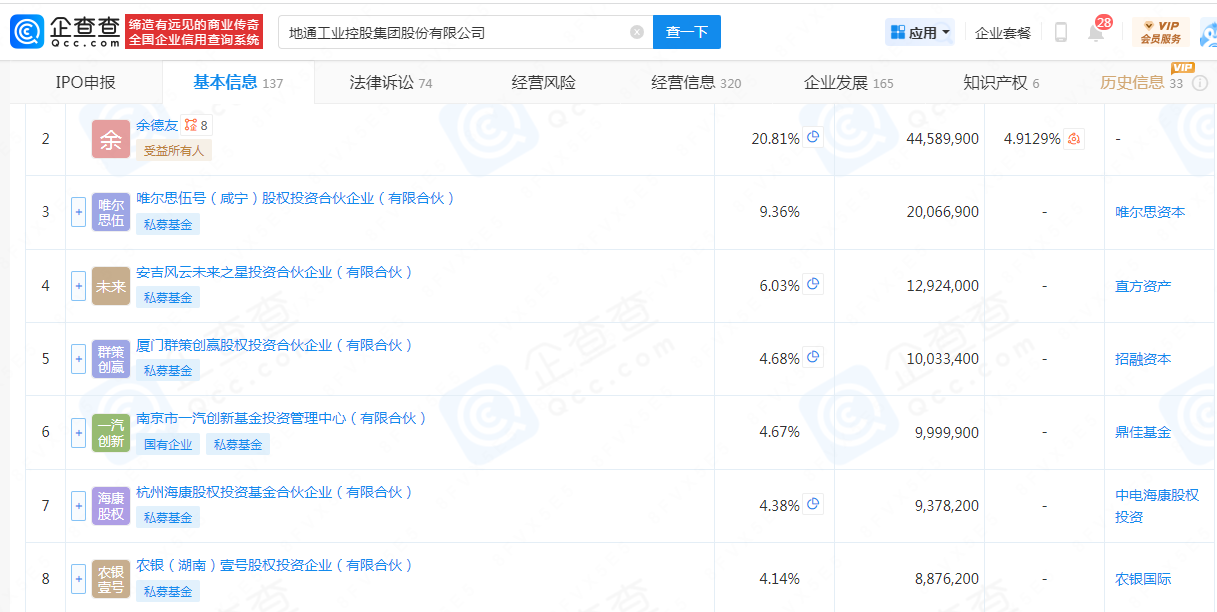Open 农银（湖南）壹号股权投资企业 link
This screenshot has width=1217, height=612.
pos(274,565)
